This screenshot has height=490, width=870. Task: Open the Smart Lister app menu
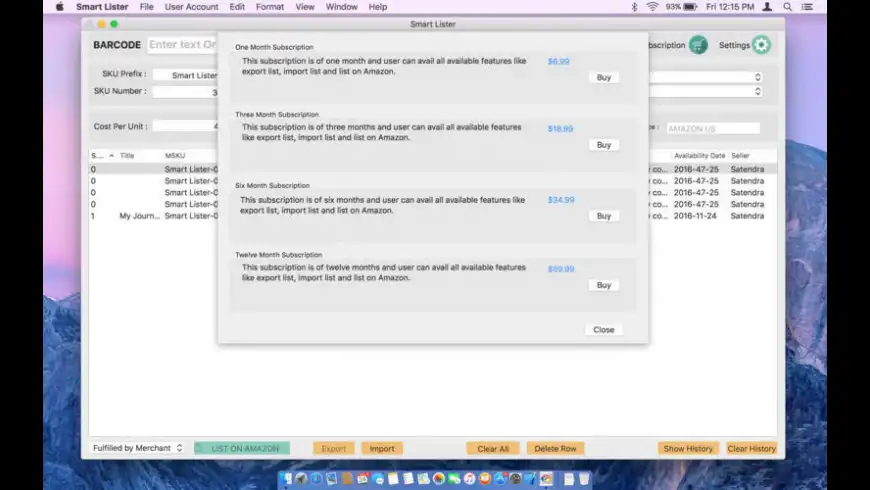pos(102,7)
